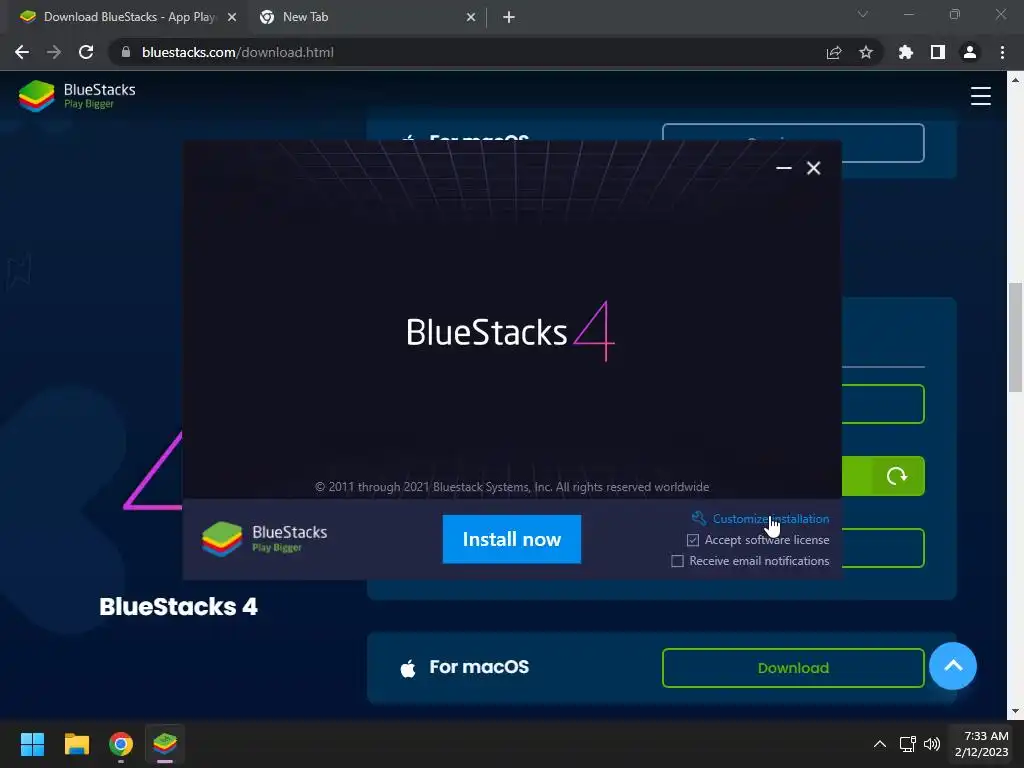Open volume control tray icon
The width and height of the screenshot is (1024, 768).
click(932, 744)
